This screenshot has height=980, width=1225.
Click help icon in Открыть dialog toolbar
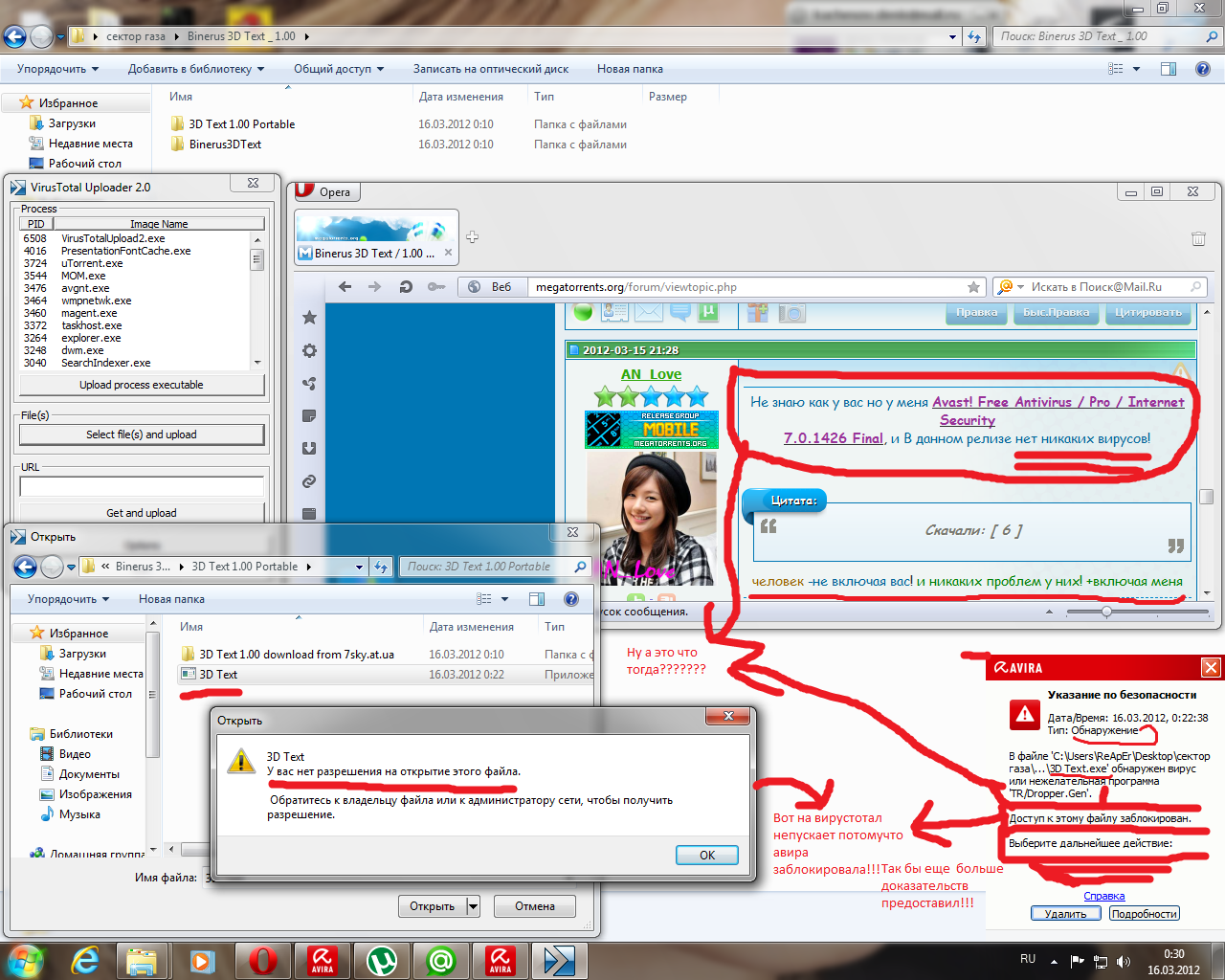tap(571, 599)
